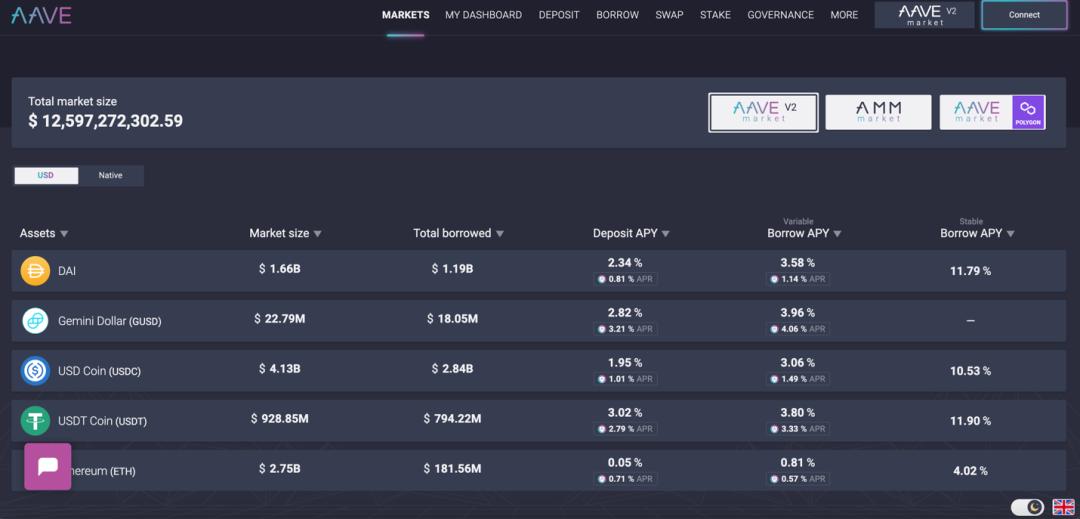This screenshot has width=1080, height=519.
Task: Open the MY DASHBOARD menu item
Action: click(x=484, y=14)
